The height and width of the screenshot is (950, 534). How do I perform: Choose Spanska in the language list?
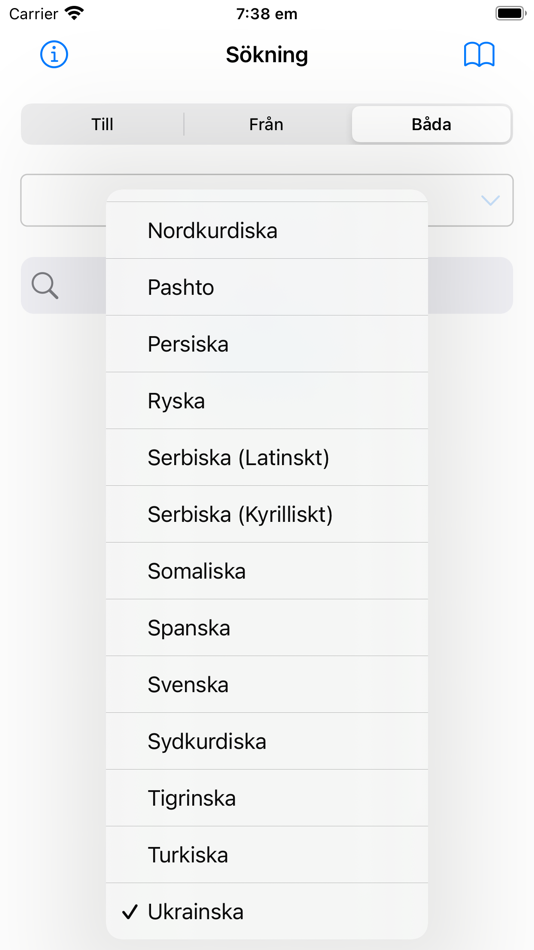(x=267, y=628)
